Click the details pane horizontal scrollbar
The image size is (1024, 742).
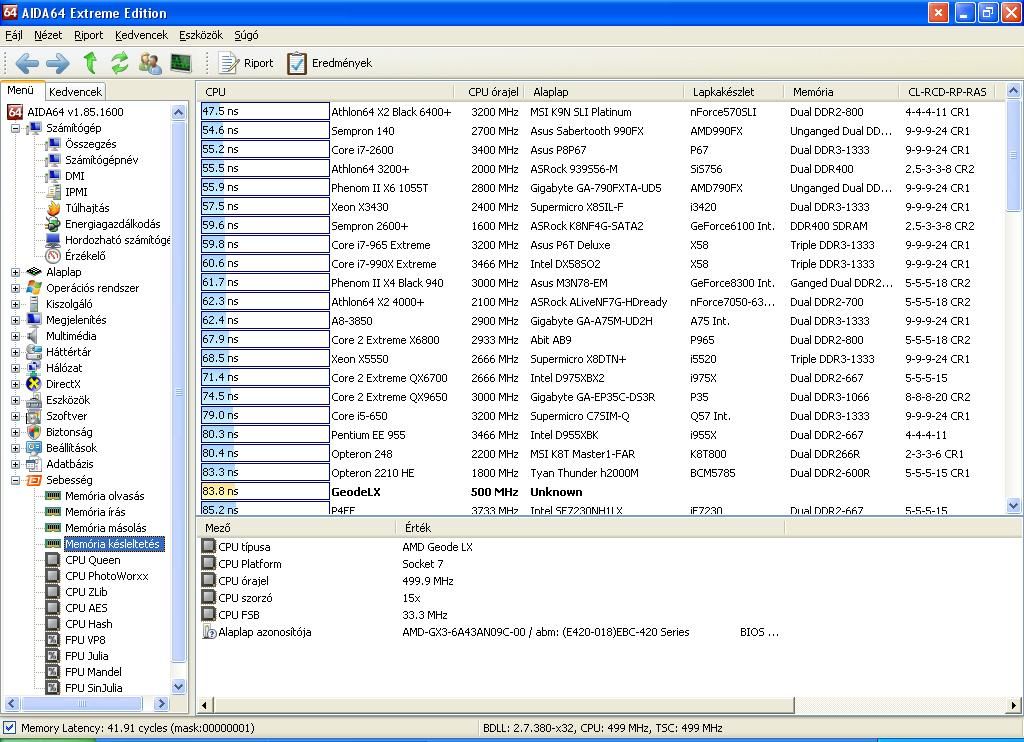(503, 705)
